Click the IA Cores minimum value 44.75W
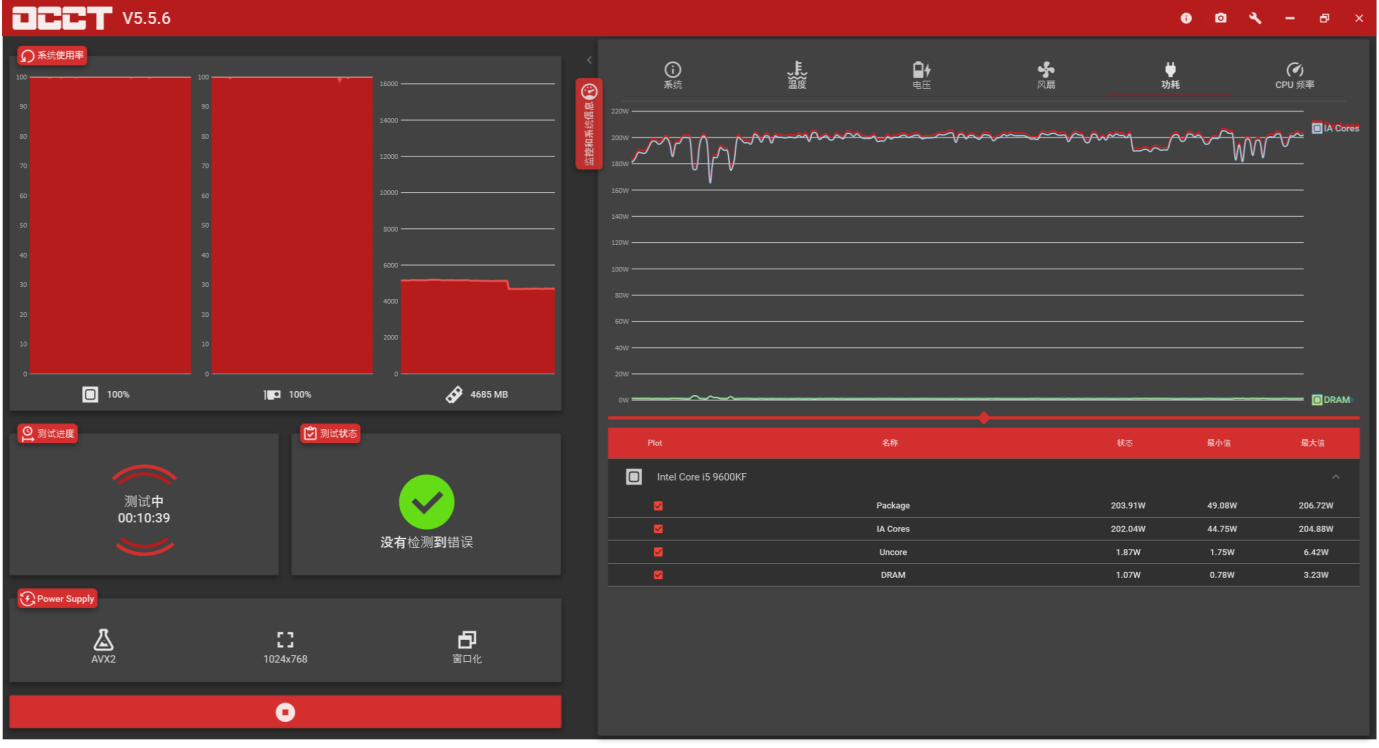Screen dimensions: 1379x748 point(1221,529)
